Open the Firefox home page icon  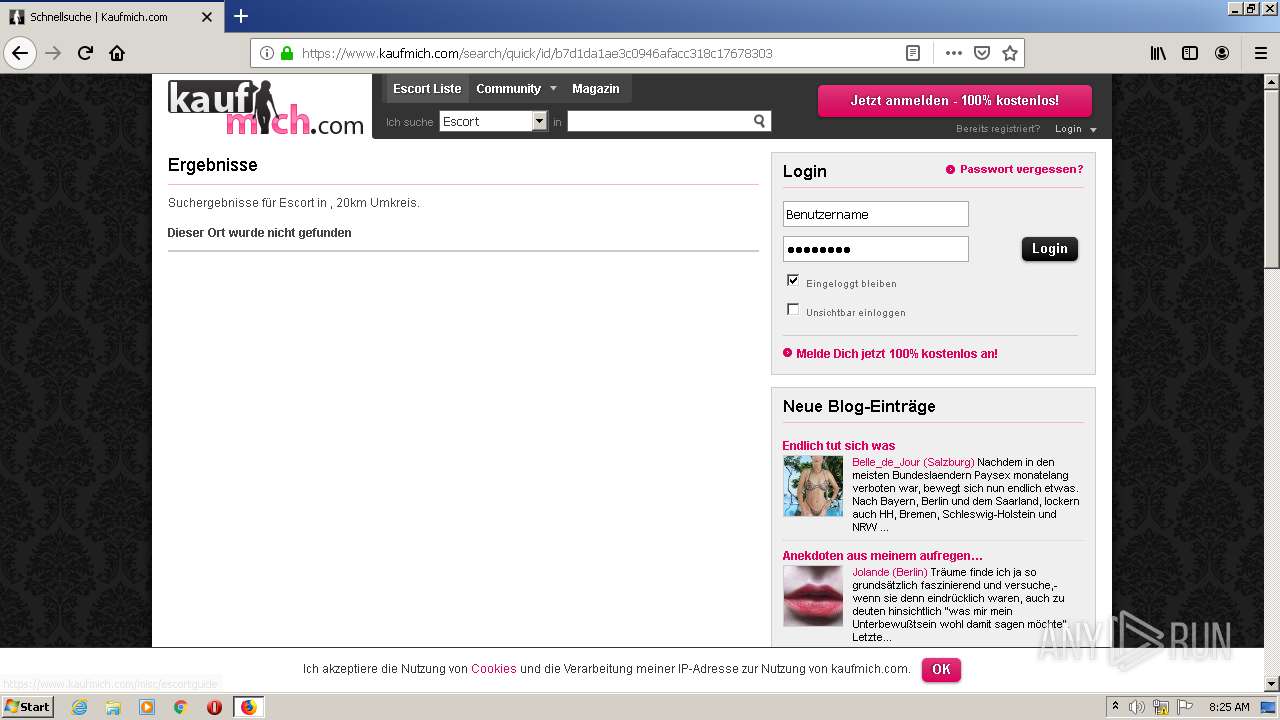(x=117, y=53)
